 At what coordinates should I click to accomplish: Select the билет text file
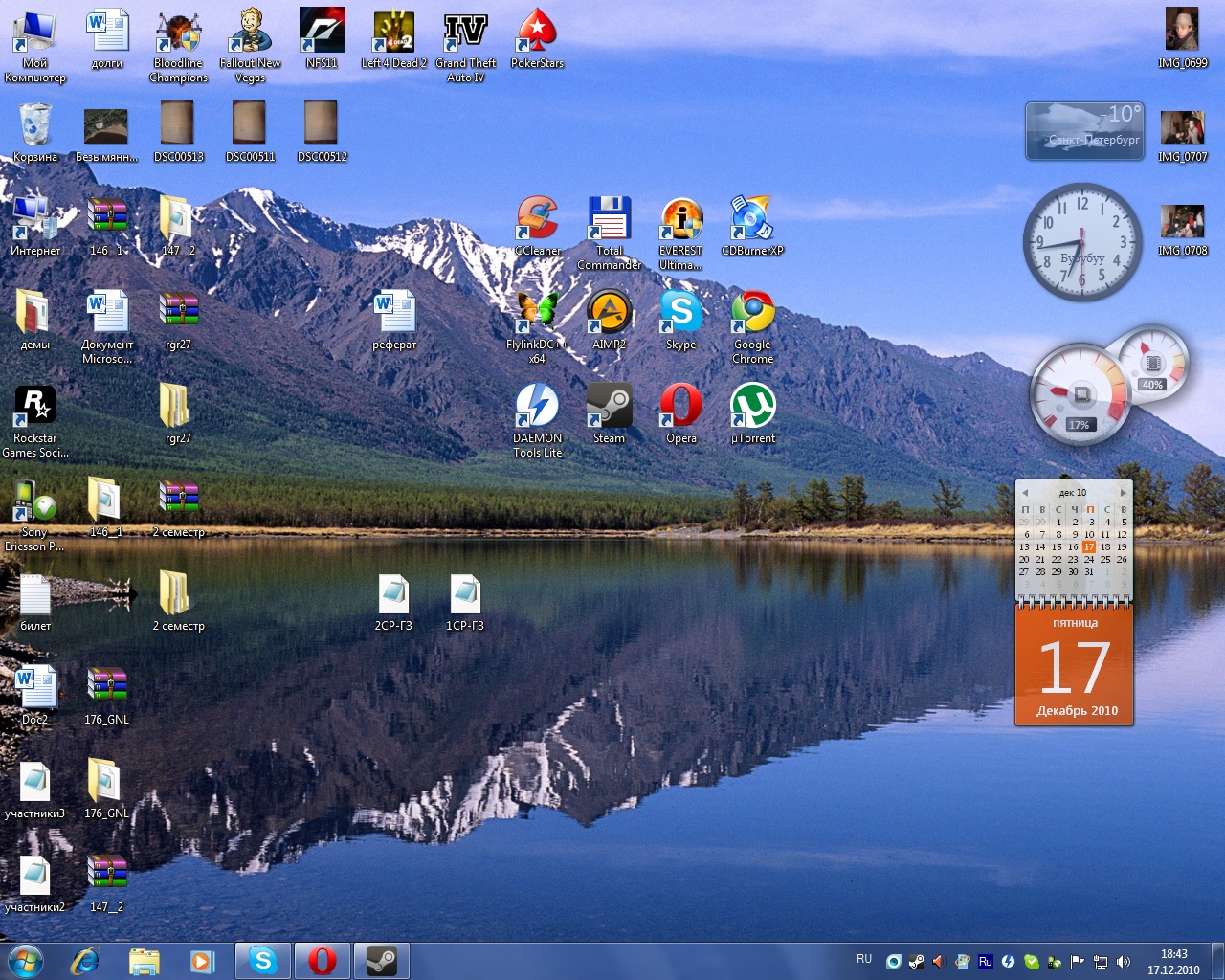(35, 601)
